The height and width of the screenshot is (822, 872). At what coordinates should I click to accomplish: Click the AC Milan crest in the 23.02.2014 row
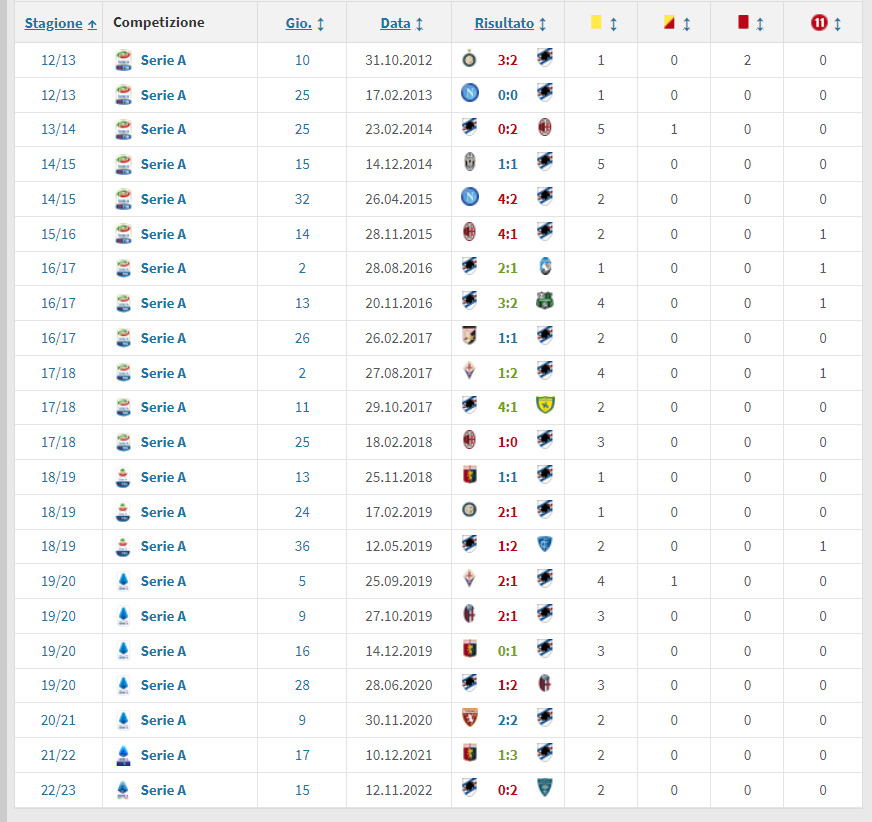click(x=545, y=128)
